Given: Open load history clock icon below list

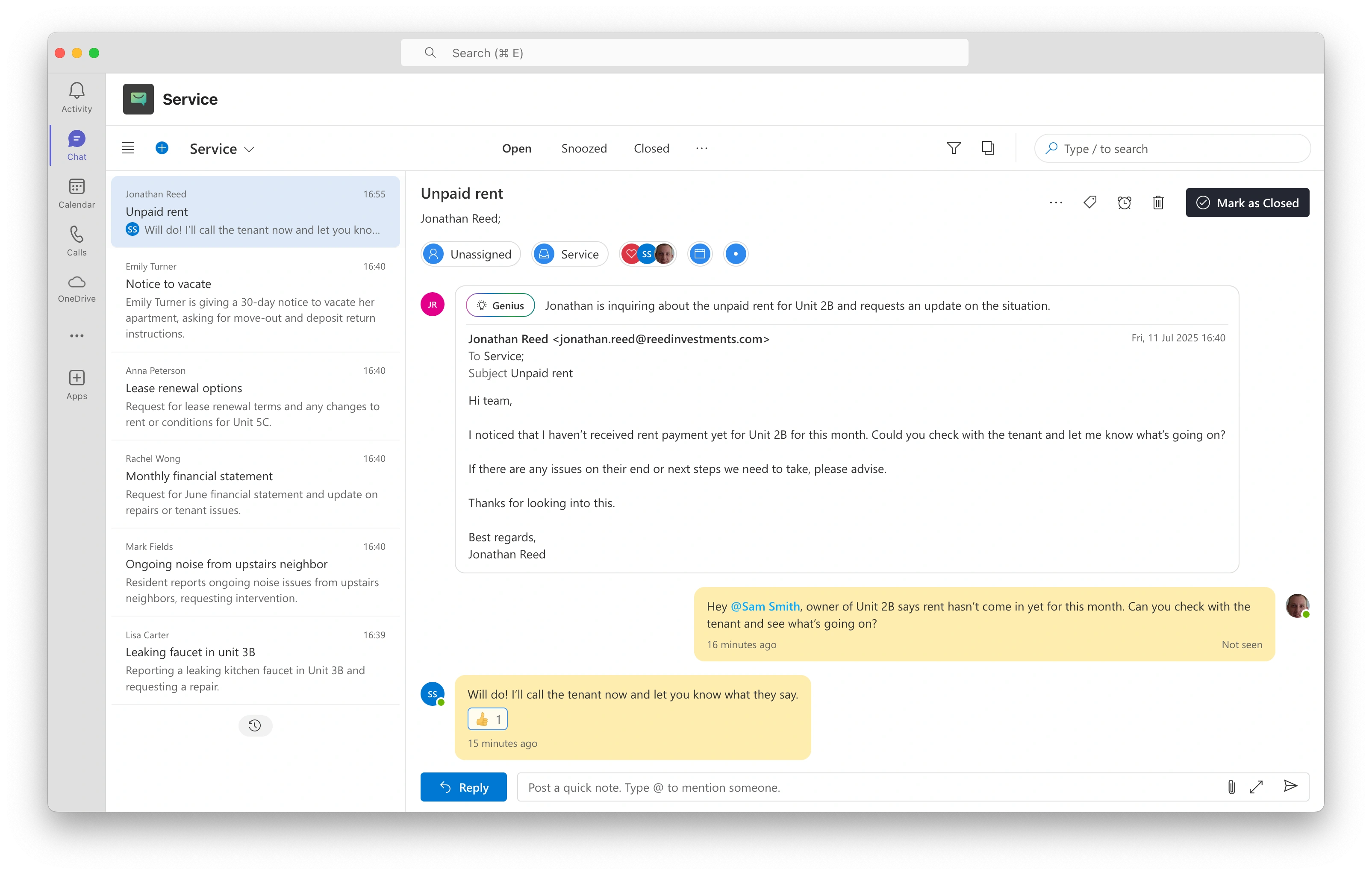Looking at the screenshot, I should click(x=255, y=725).
